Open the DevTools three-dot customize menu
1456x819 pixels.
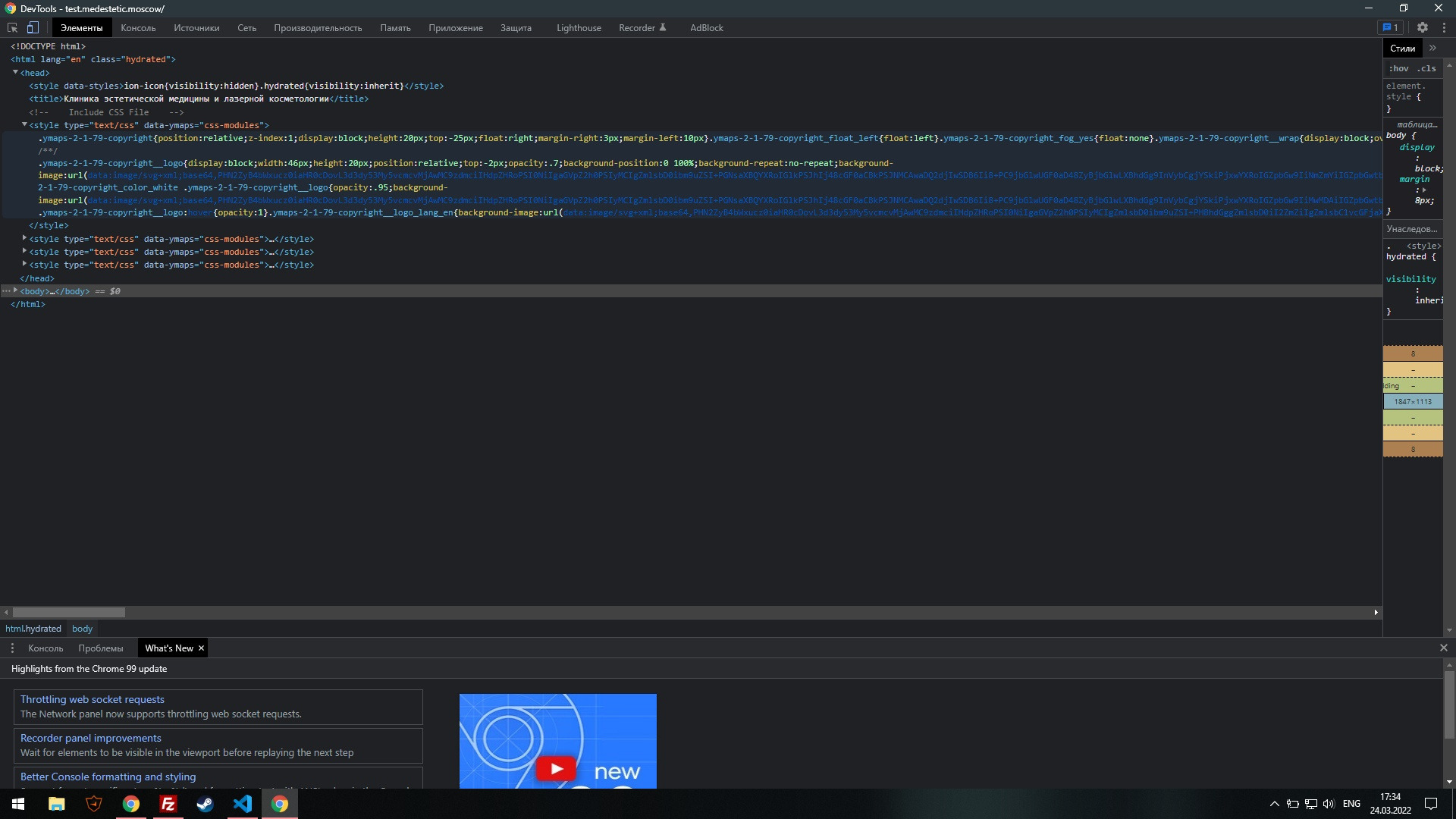click(1444, 27)
